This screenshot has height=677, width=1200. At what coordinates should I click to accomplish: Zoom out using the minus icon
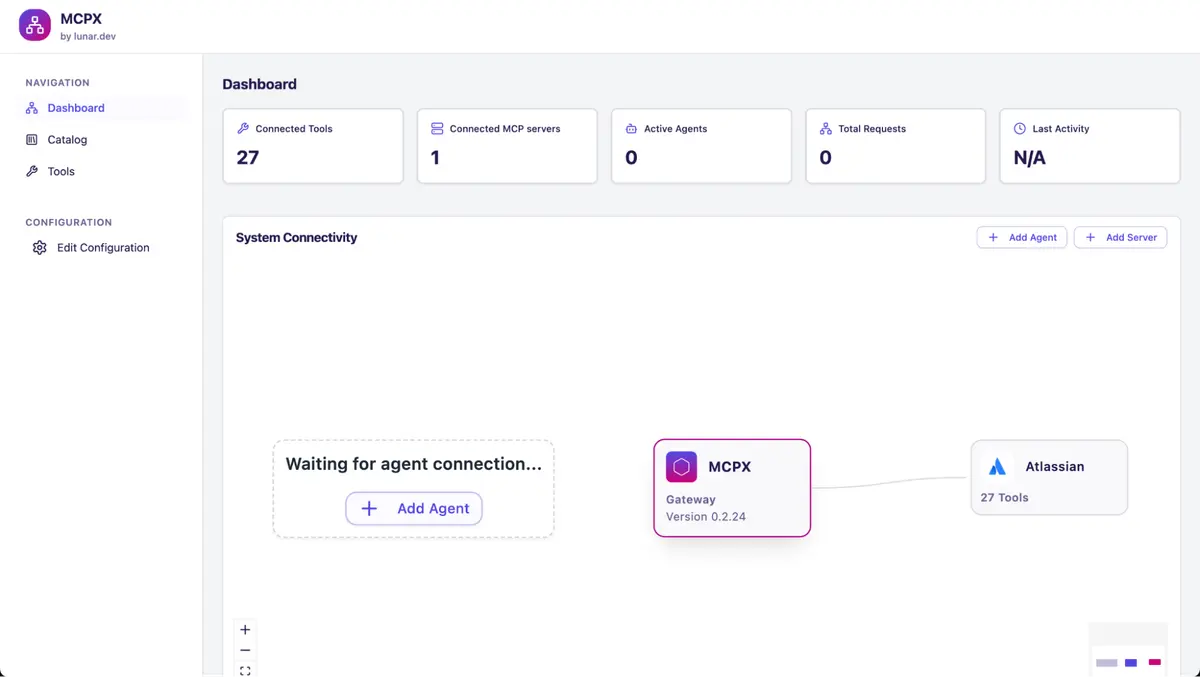point(245,649)
